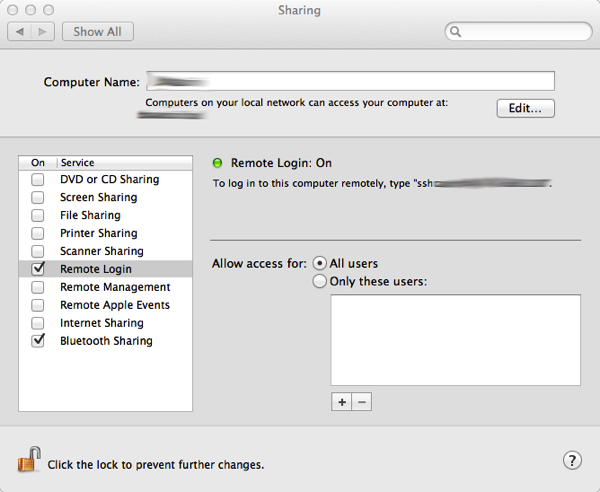This screenshot has height=492, width=600.
Task: Open help with the question mark button
Action: [572, 460]
